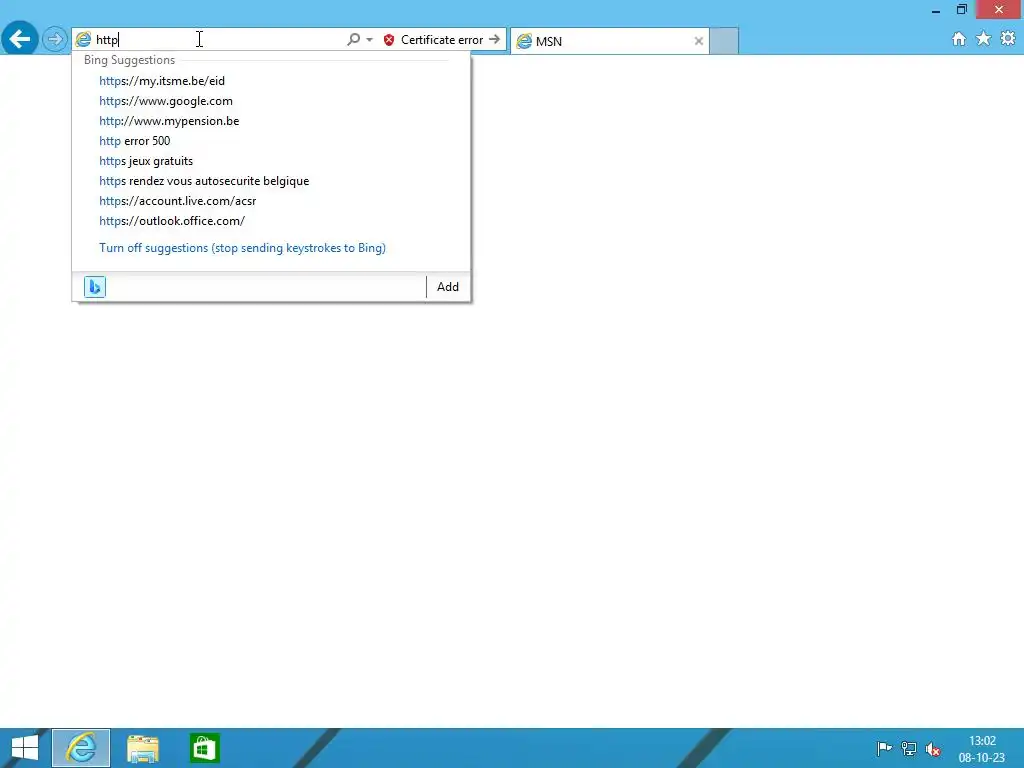Restore down the Internet Explorer window
The image size is (1024, 768).
tap(962, 9)
